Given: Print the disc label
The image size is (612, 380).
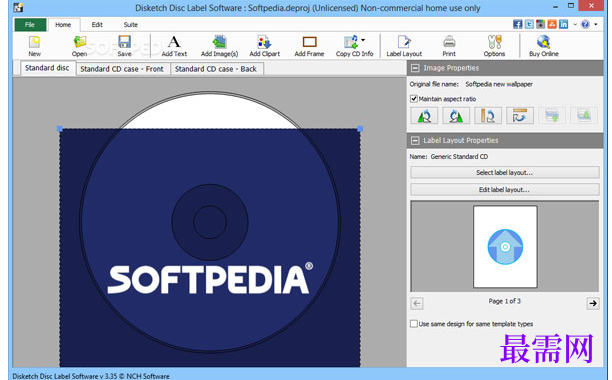Looking at the screenshot, I should (449, 46).
